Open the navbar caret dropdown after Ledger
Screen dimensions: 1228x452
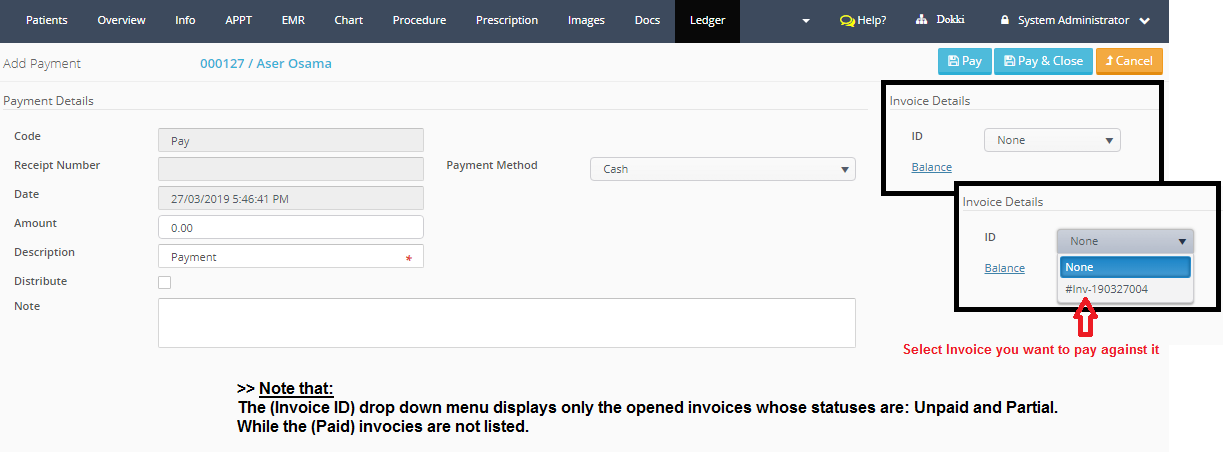(x=808, y=21)
